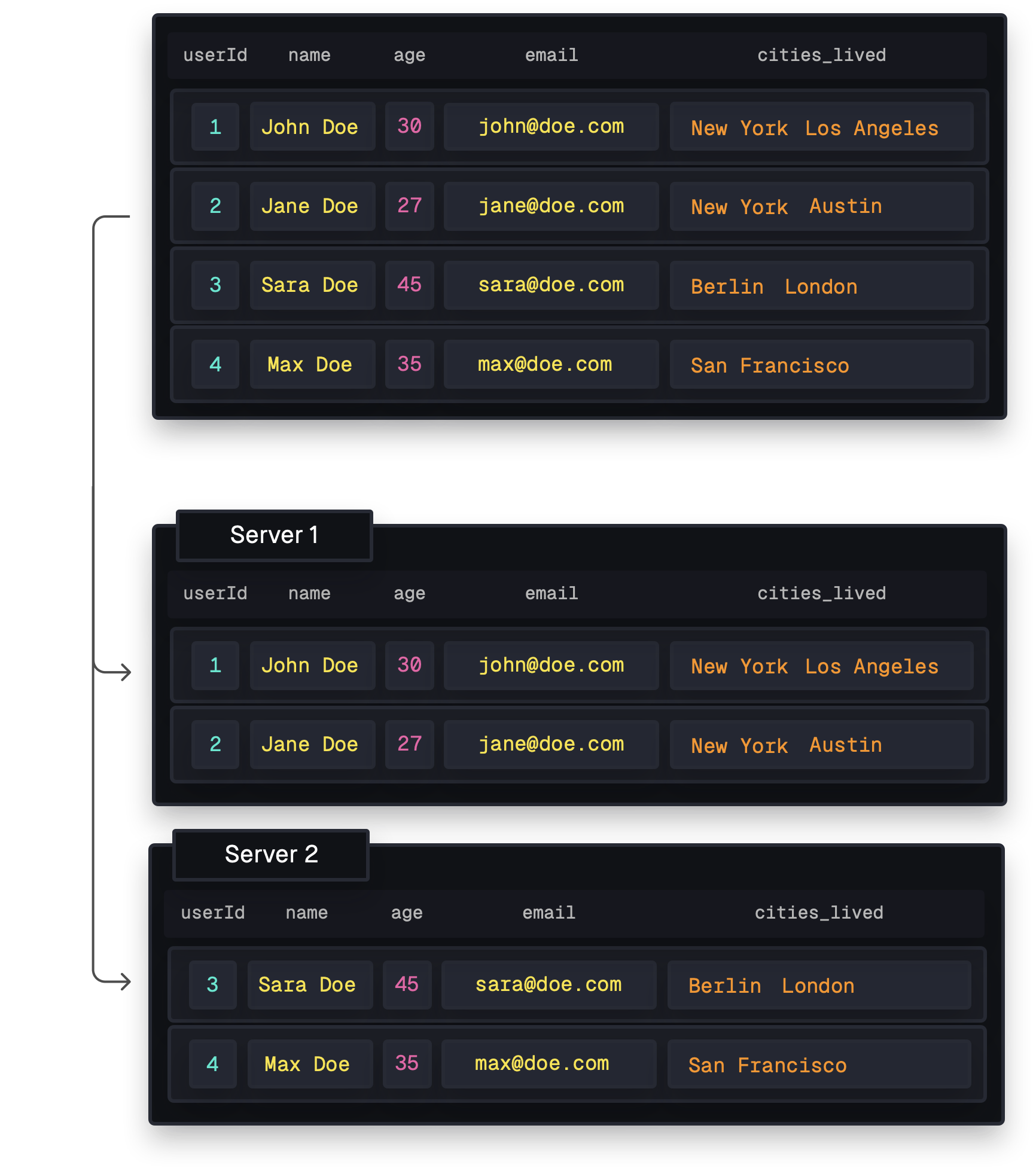The image size is (1036, 1171).
Task: Click New York Los Angeles cell in unlabeled table
Action: tap(821, 127)
